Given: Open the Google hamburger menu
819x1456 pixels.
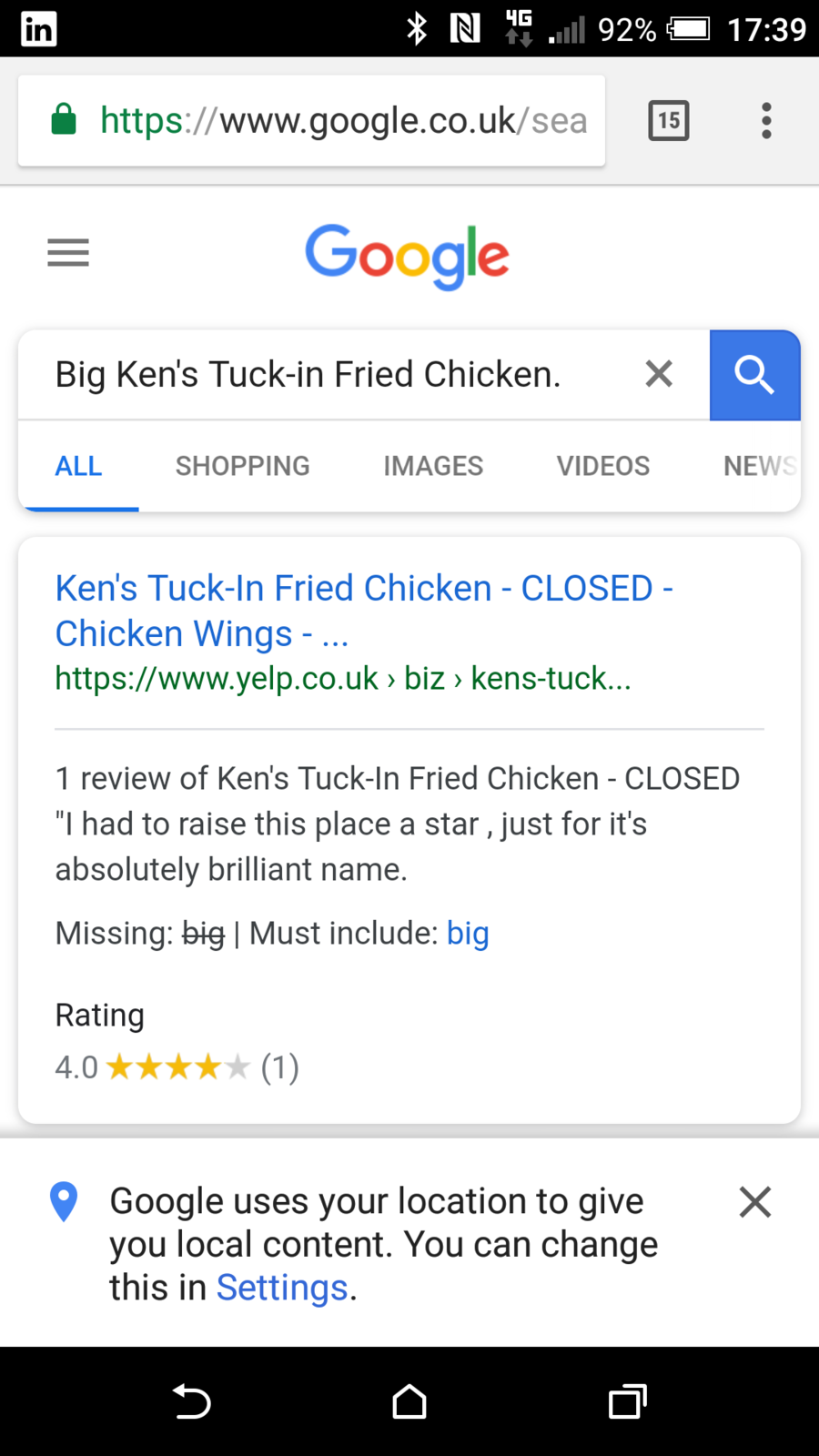Looking at the screenshot, I should pos(68,252).
